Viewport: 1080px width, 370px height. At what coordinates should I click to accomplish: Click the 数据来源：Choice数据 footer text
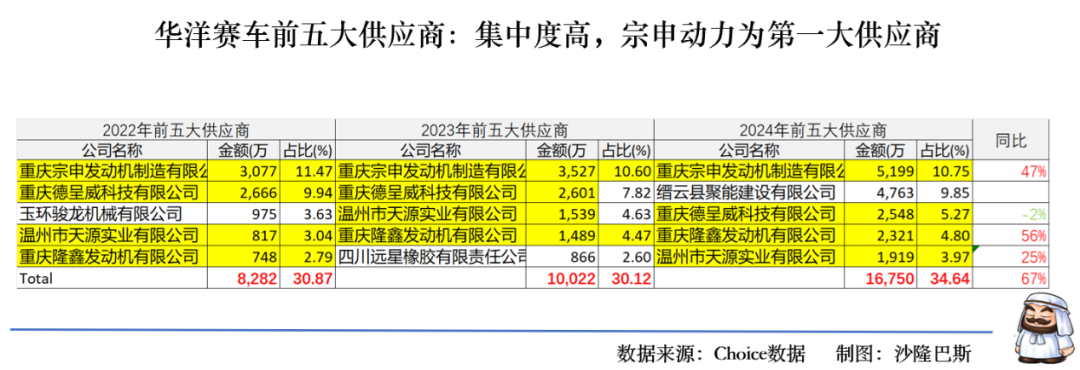click(712, 354)
